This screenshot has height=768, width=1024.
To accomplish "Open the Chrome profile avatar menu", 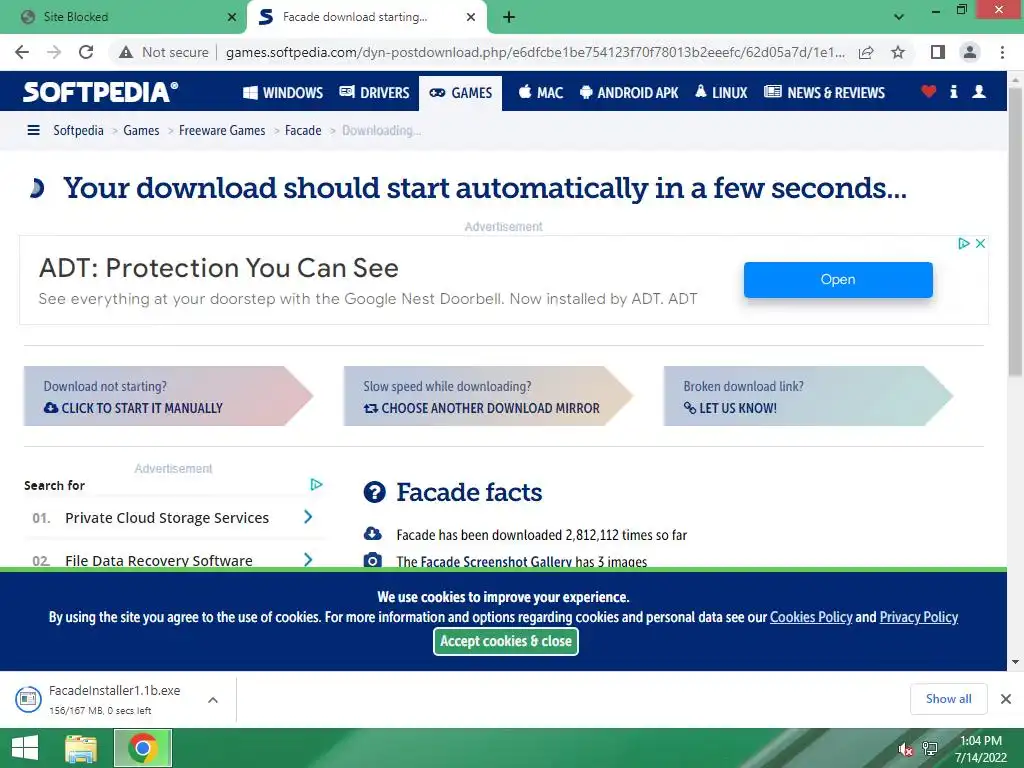I will 970,52.
